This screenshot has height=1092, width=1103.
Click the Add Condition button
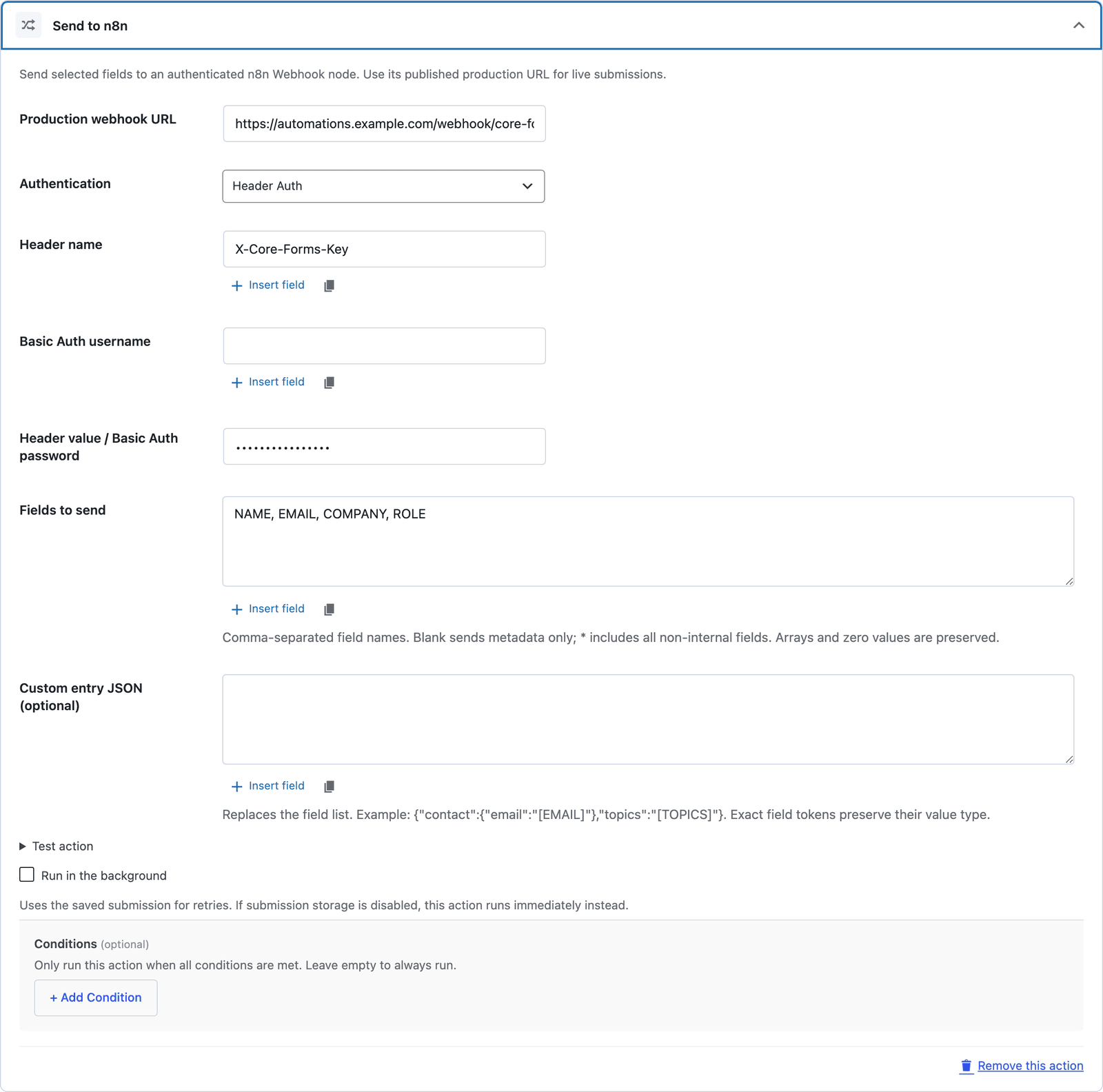tap(96, 998)
